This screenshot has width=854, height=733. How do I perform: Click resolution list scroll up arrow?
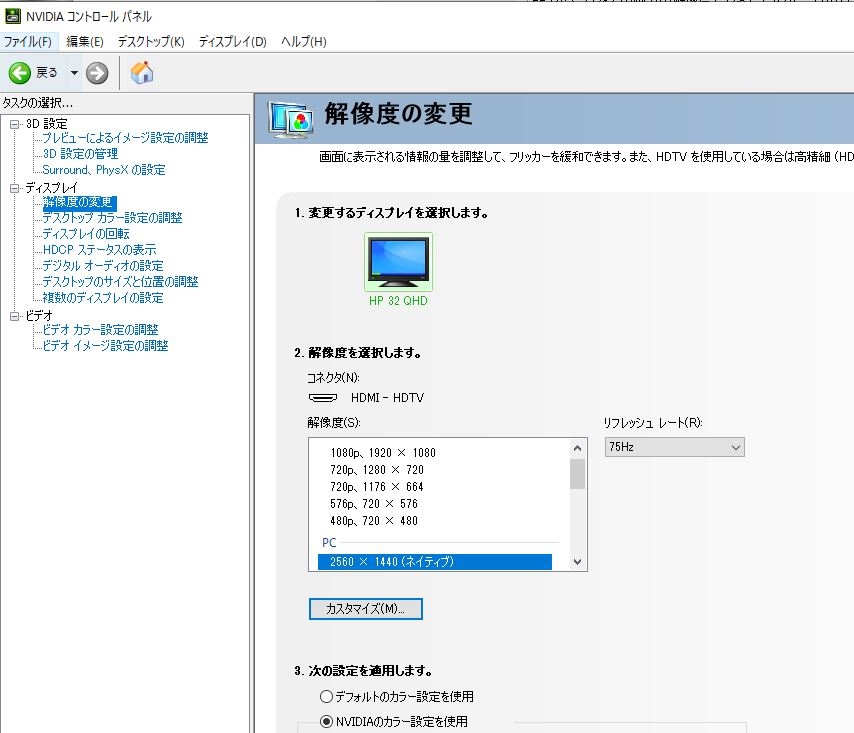pos(577,448)
